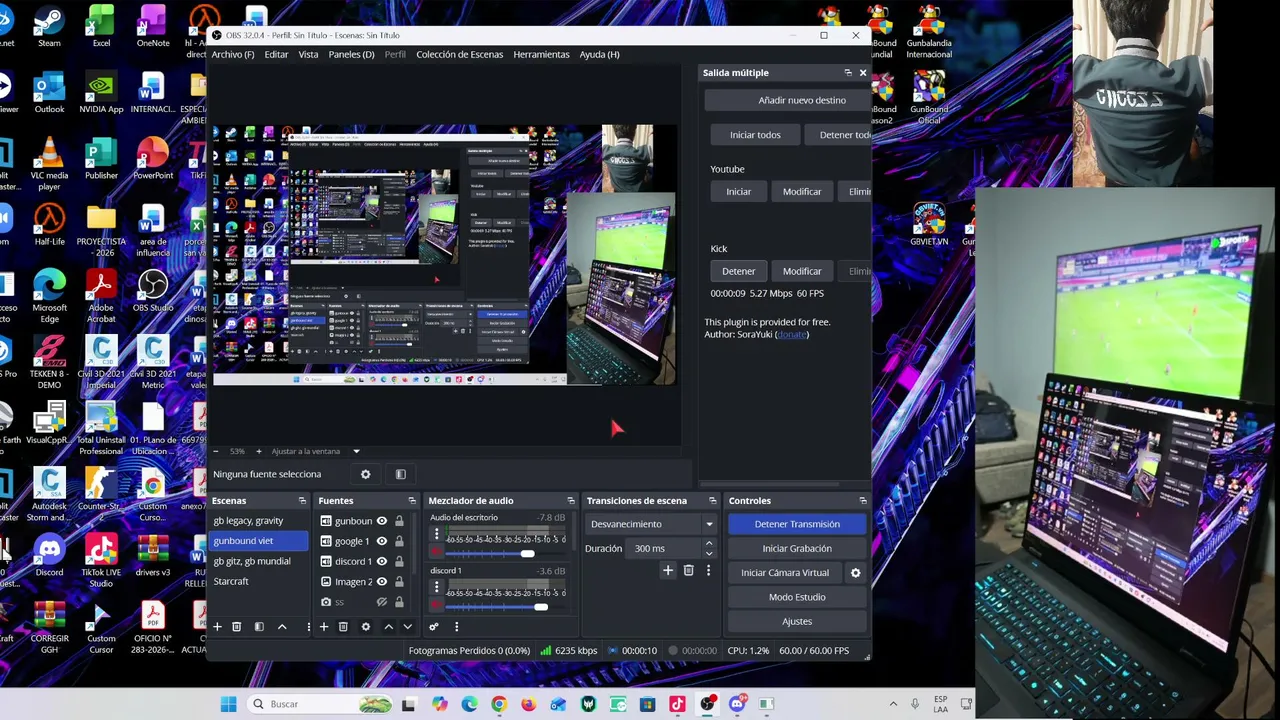Add a scene transition with plus icon
1280x720 pixels.
(668, 571)
